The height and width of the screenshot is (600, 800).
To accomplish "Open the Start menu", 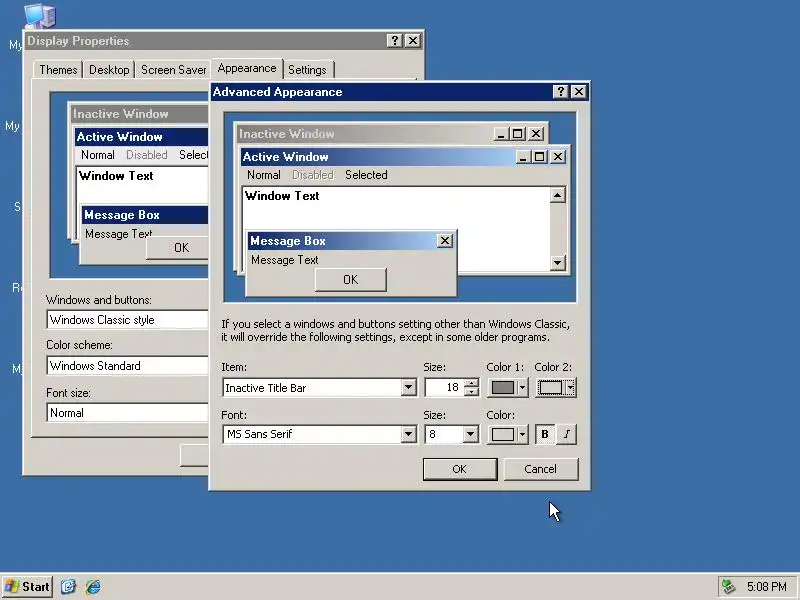I will pyautogui.click(x=28, y=587).
